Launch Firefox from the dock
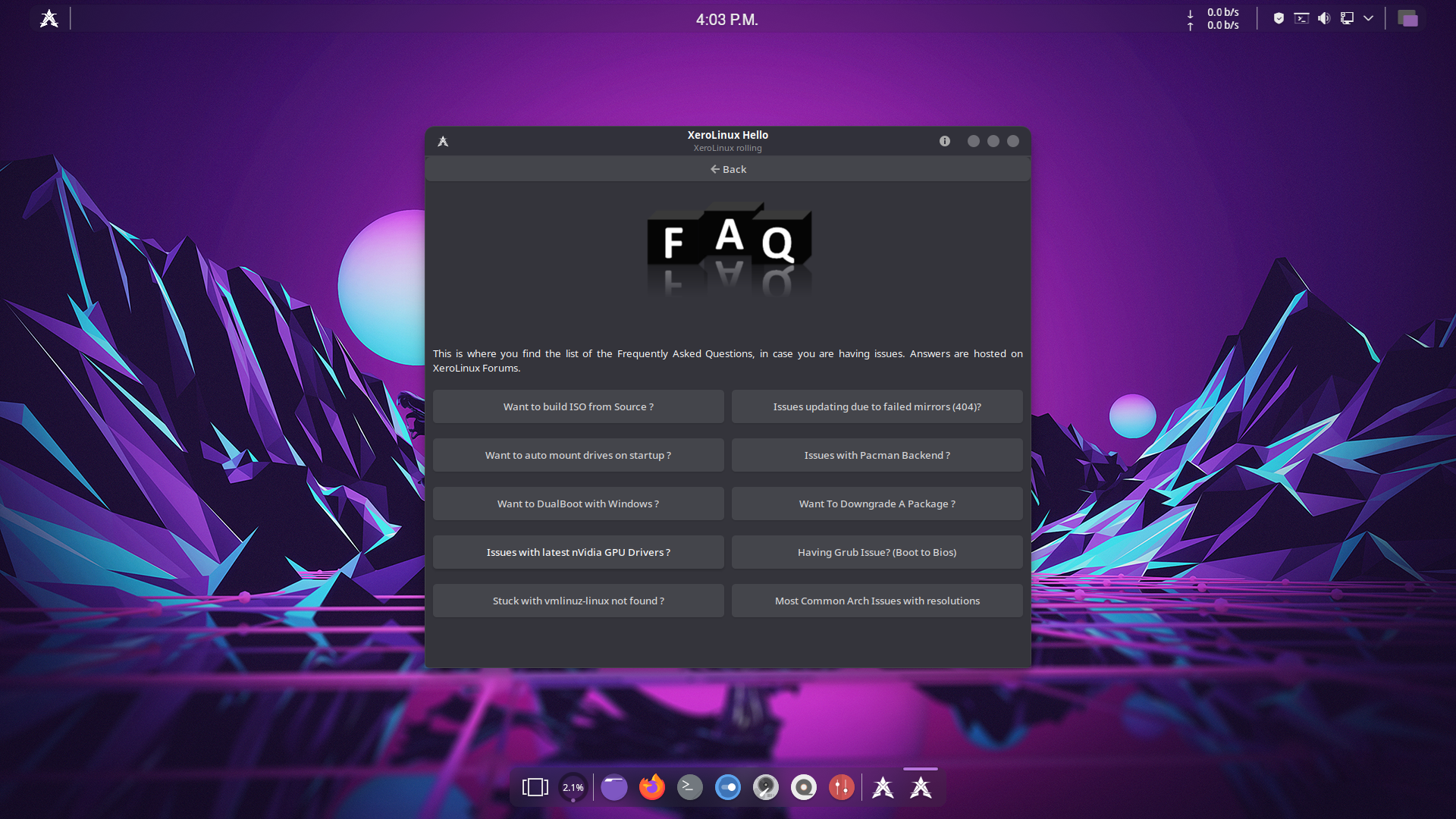Screen dimensions: 1456x819 point(652,787)
